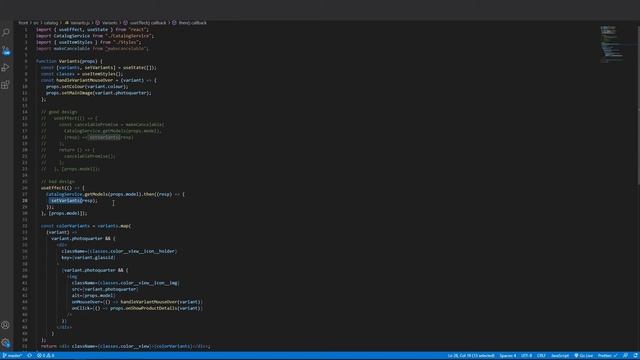Open the Search view in the activity bar
This screenshot has width=640, height=360.
(x=6, y=32)
